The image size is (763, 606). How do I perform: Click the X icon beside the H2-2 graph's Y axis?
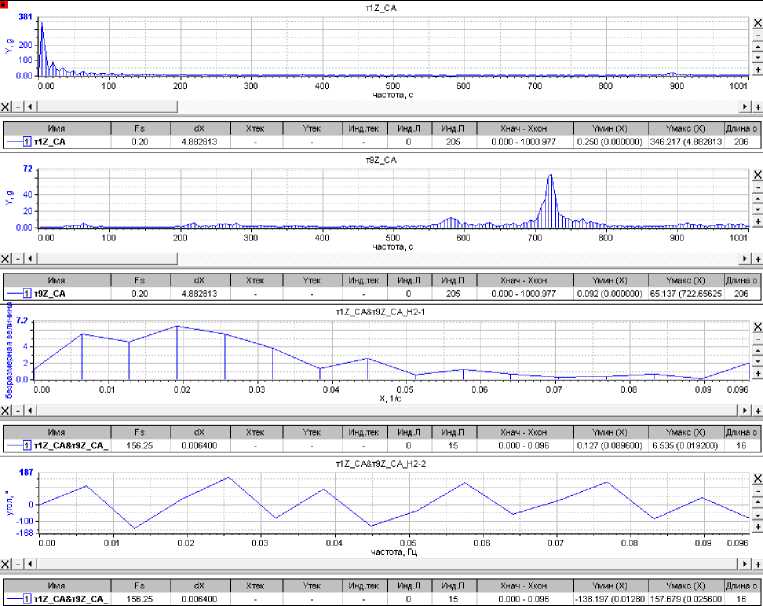coord(758,479)
